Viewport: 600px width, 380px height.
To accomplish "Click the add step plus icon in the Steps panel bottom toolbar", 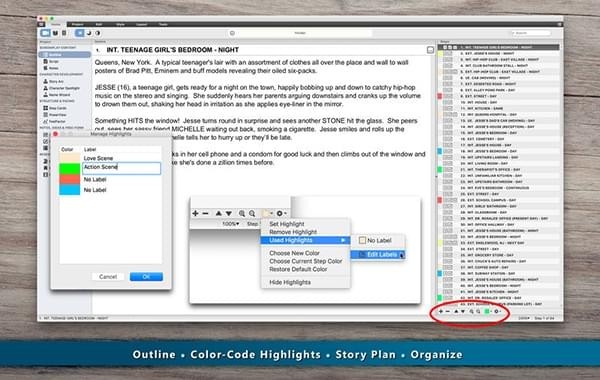I will pyautogui.click(x=441, y=312).
